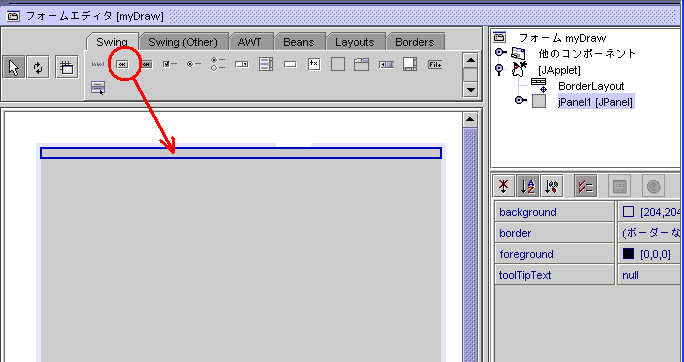The image size is (684, 362).
Task: Select the JList component icon
Action: pos(266,64)
